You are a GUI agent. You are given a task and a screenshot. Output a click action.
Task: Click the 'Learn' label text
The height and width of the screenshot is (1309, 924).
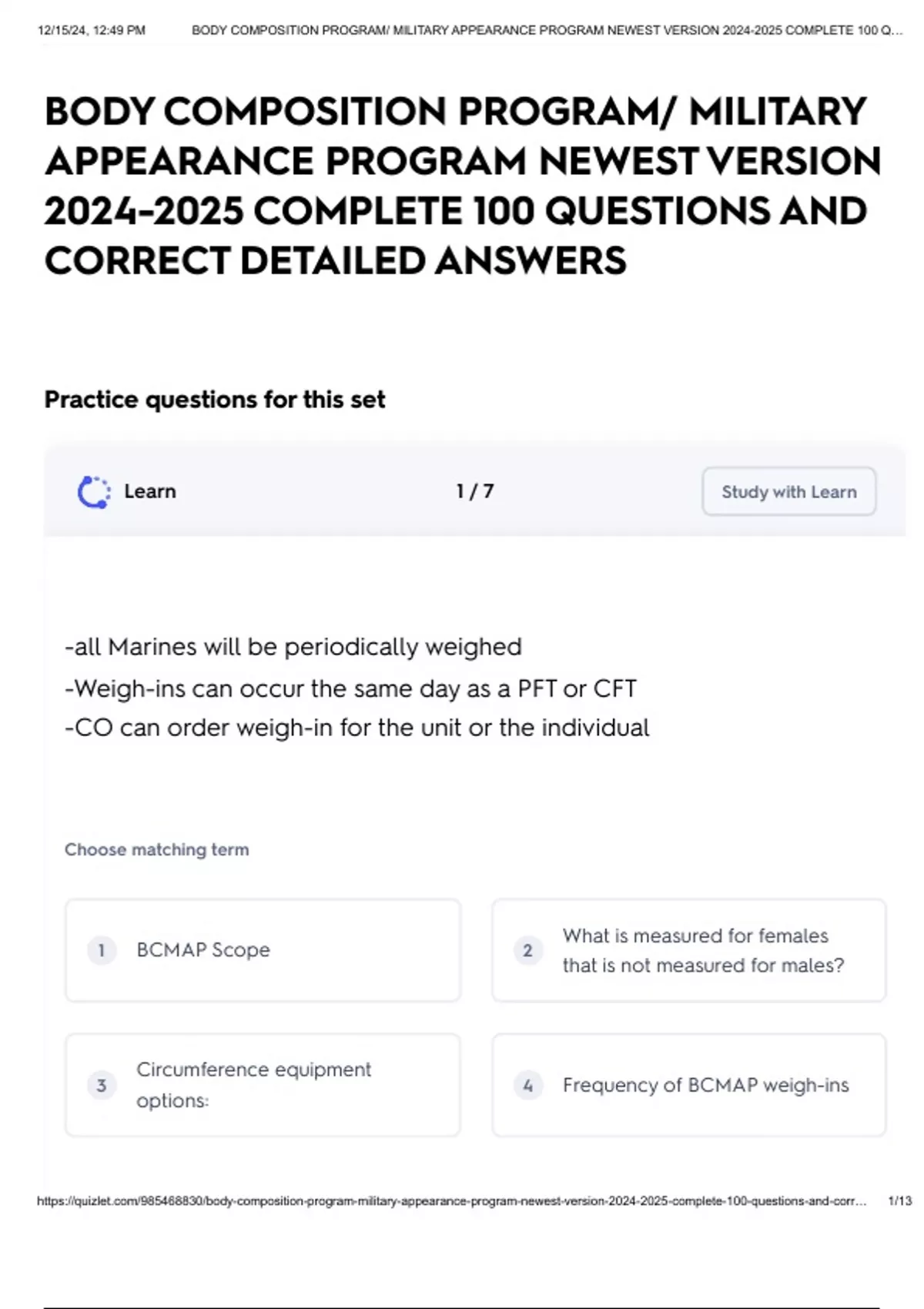click(150, 491)
